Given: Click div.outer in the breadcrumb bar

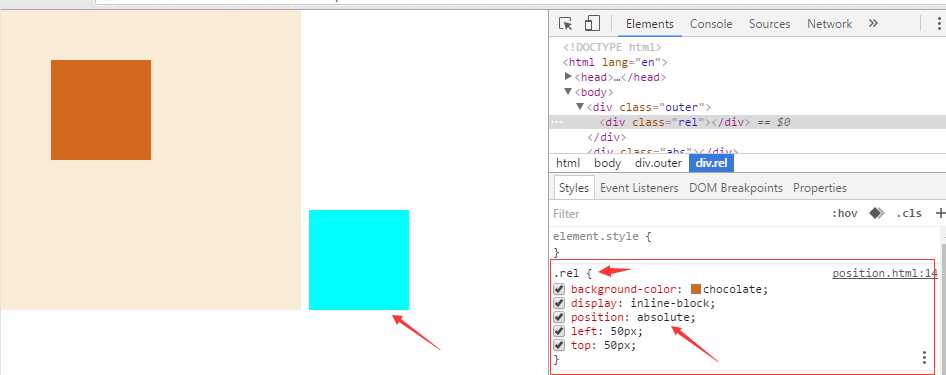Looking at the screenshot, I should [658, 163].
